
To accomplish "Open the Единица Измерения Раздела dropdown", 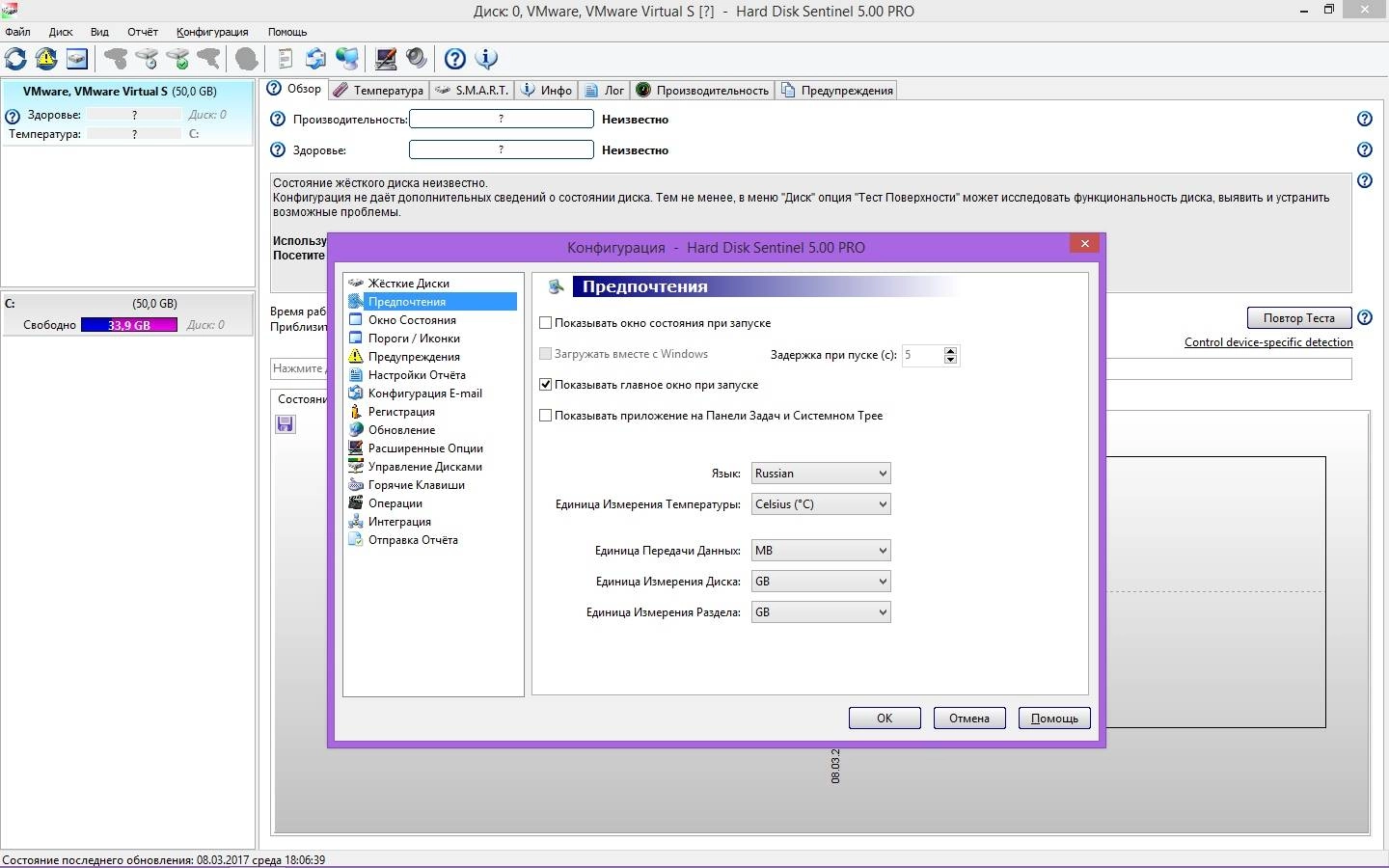I will click(x=821, y=612).
